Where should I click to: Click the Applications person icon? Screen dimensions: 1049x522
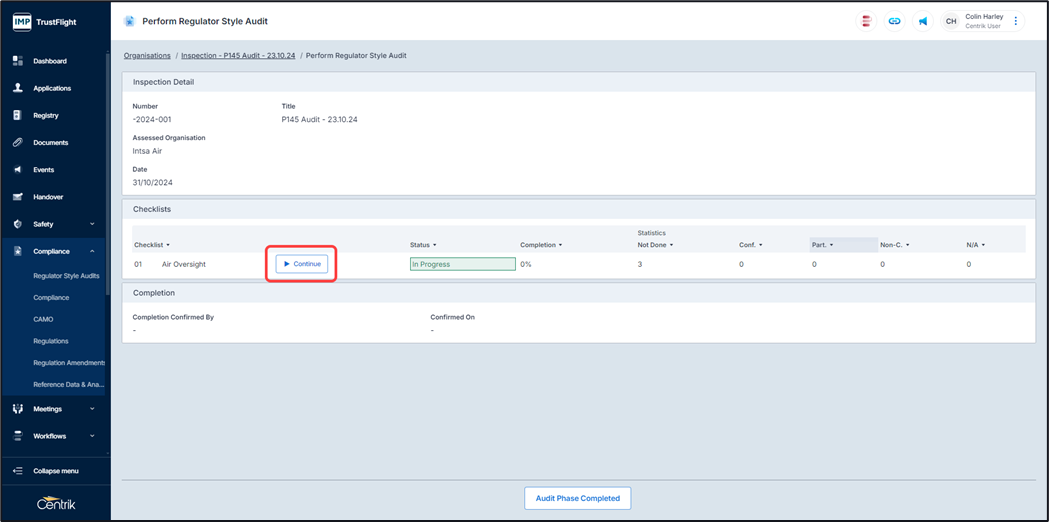pyautogui.click(x=18, y=88)
